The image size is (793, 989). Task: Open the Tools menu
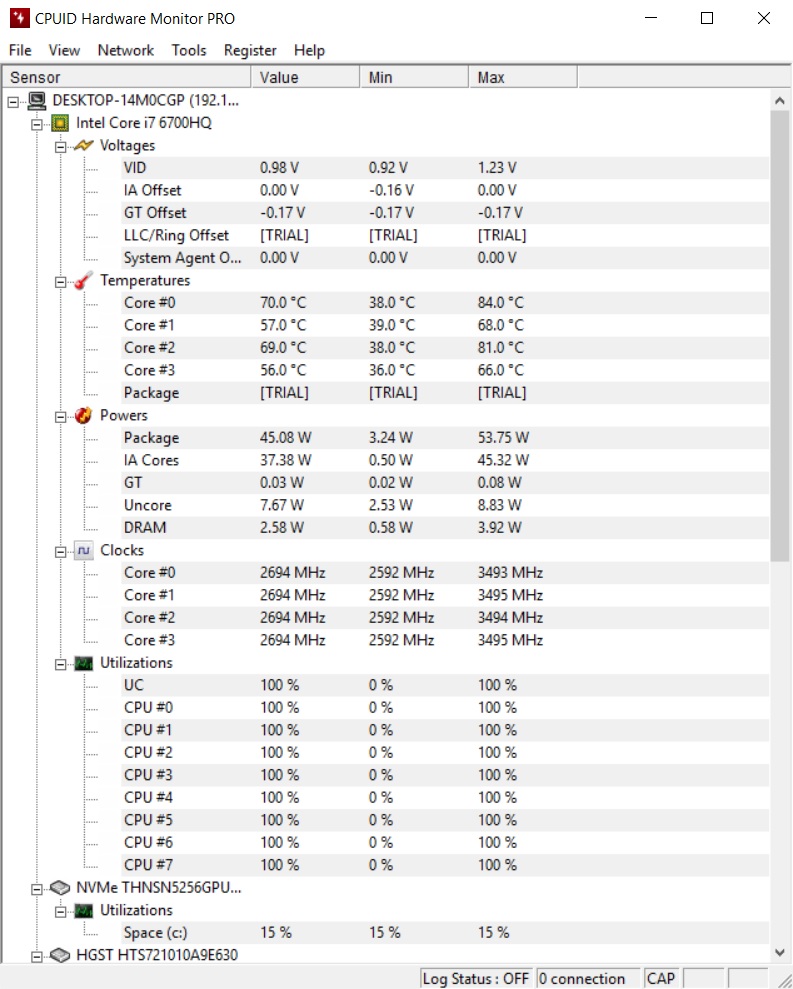(189, 50)
